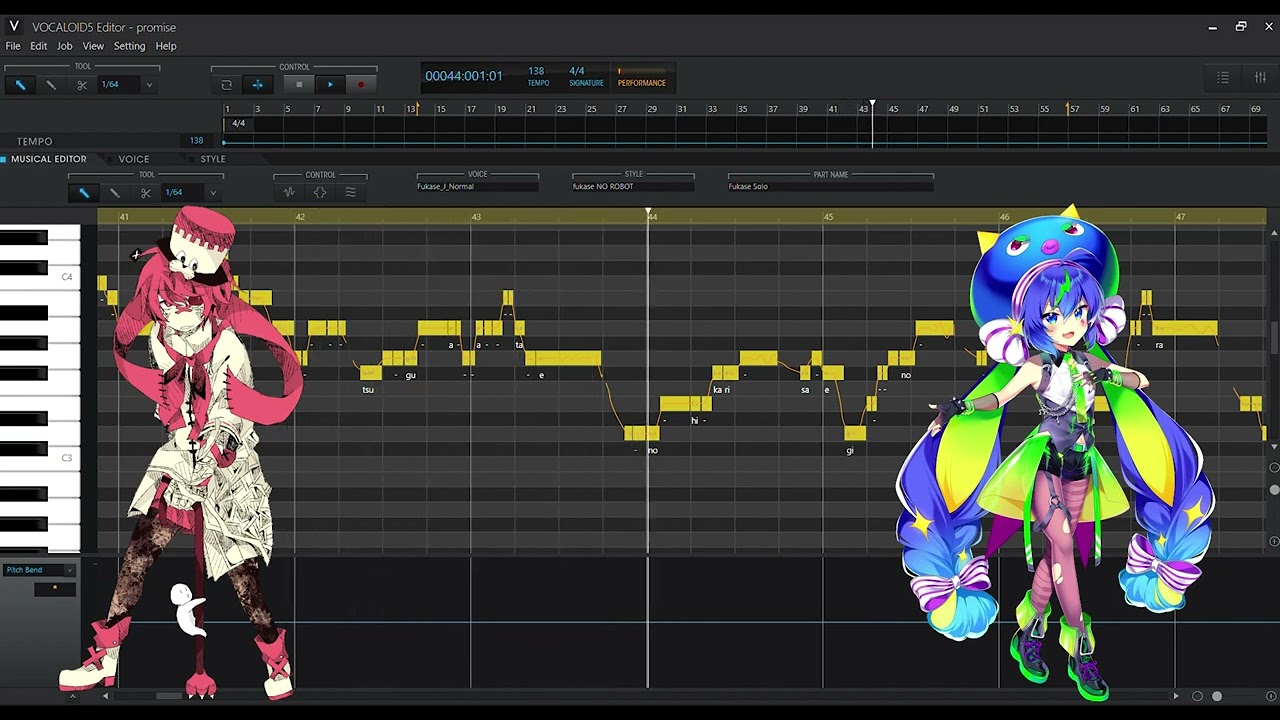The height and width of the screenshot is (720, 1280).
Task: Open the Musical Editor 1/64 quantize dropdown
Action: (212, 193)
